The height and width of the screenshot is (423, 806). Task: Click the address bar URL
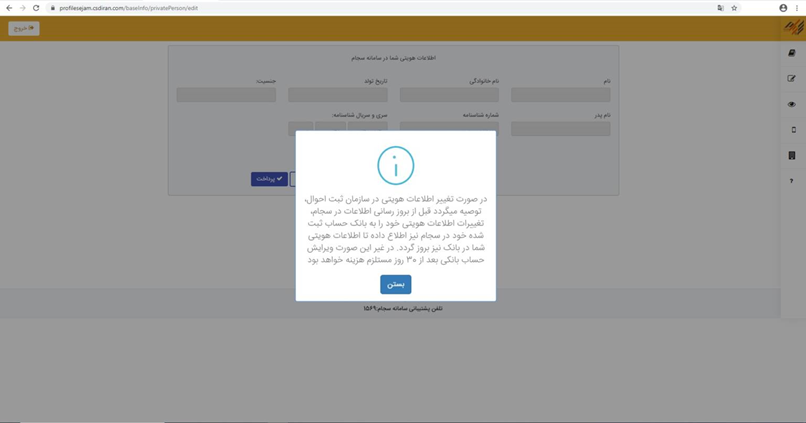pyautogui.click(x=129, y=8)
